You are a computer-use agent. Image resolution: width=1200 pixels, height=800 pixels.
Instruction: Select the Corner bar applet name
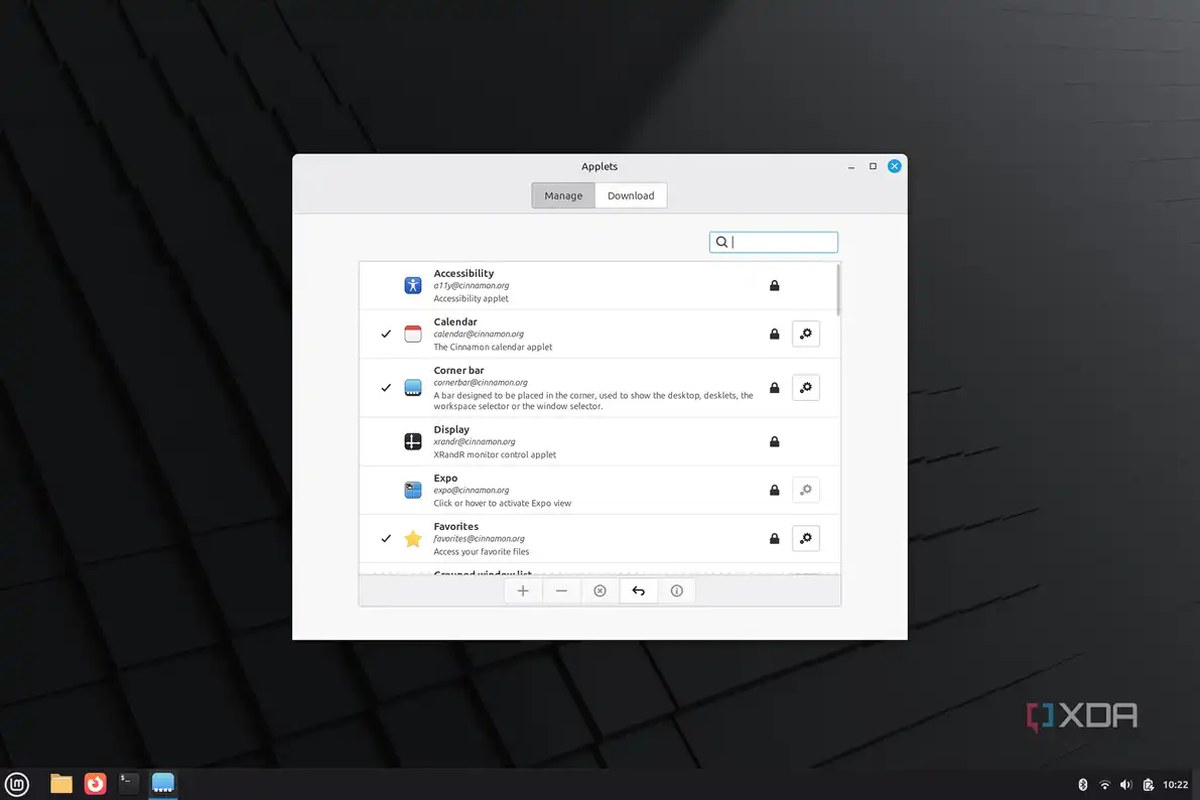tap(459, 370)
